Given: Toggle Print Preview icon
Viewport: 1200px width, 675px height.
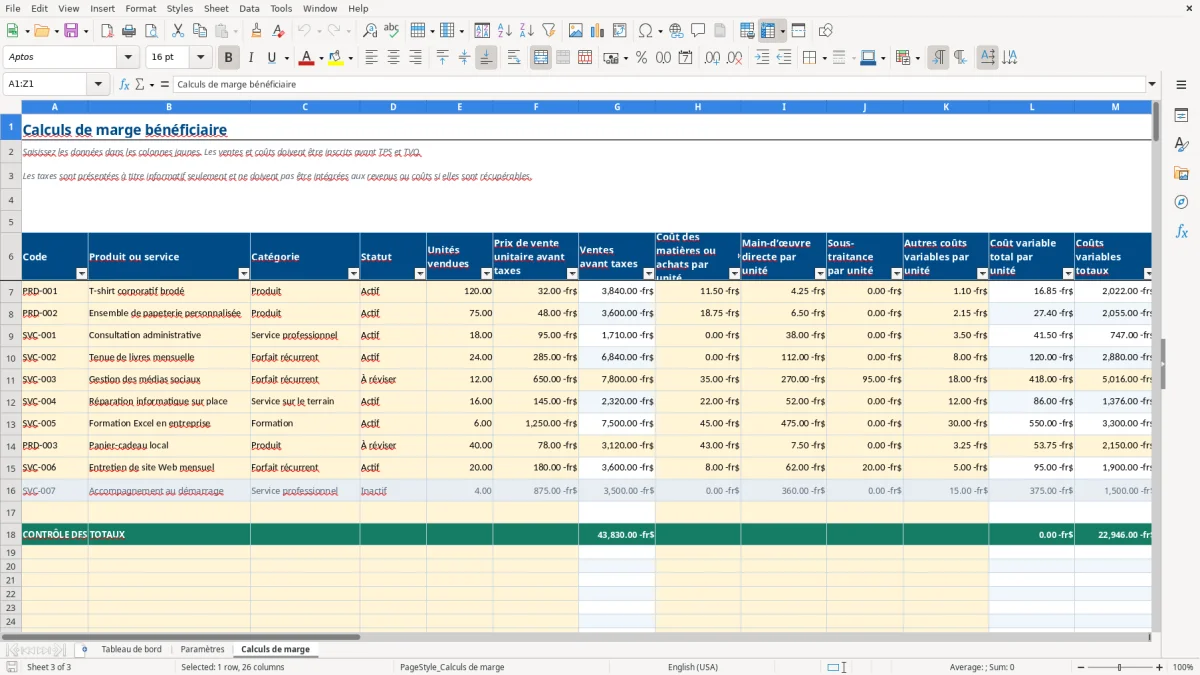Looking at the screenshot, I should coord(151,31).
